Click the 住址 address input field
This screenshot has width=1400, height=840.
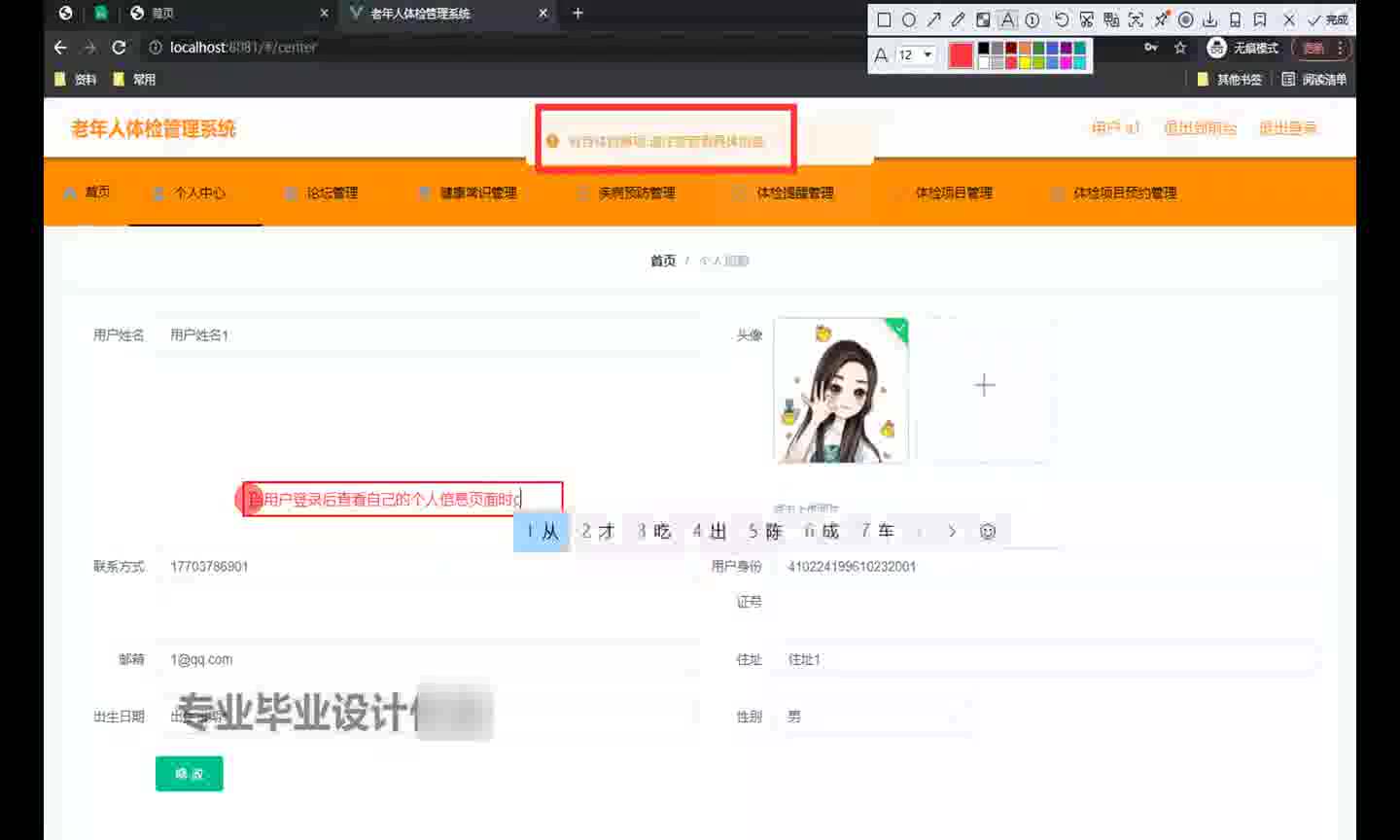tap(1046, 659)
